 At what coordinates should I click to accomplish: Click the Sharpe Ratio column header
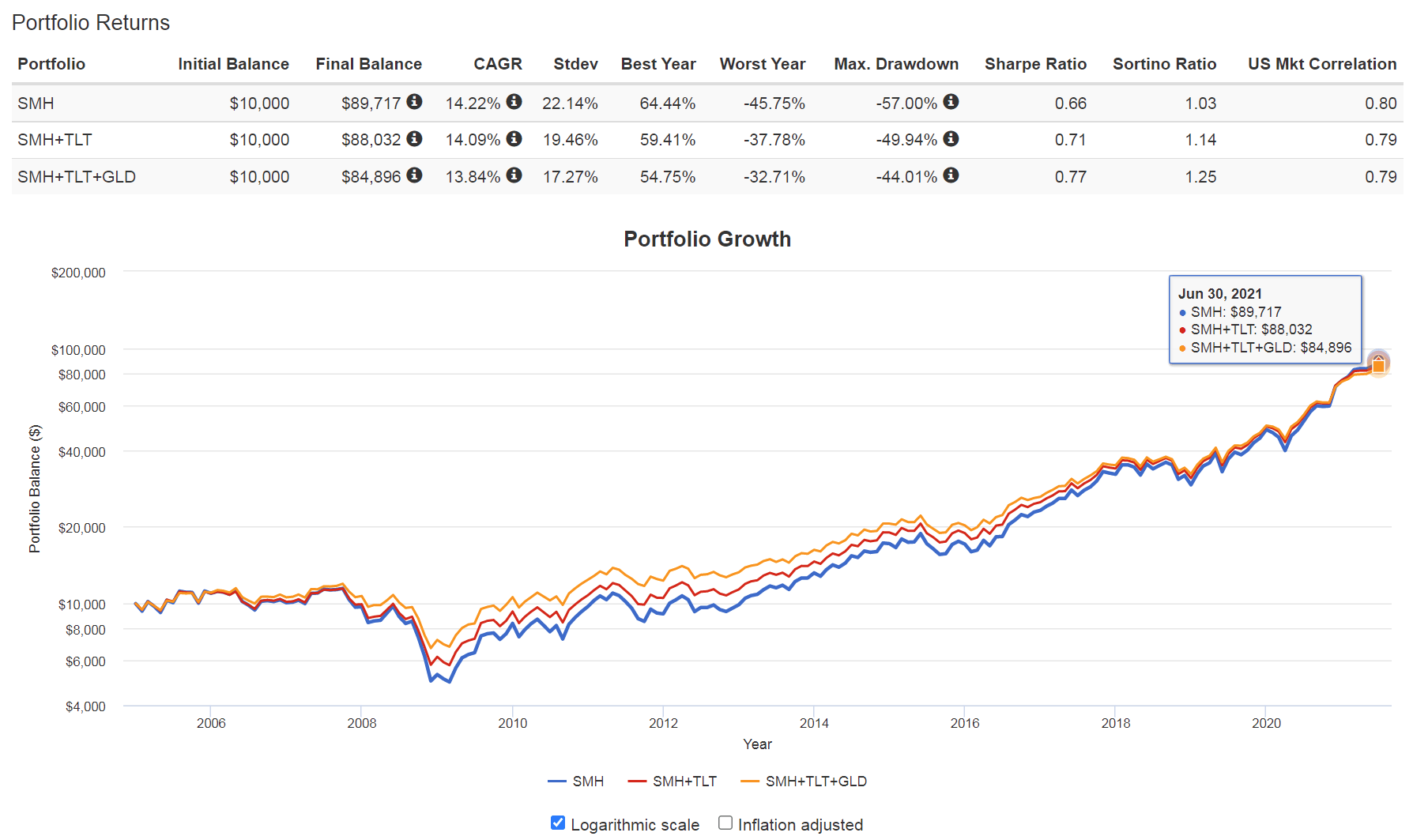1035,64
